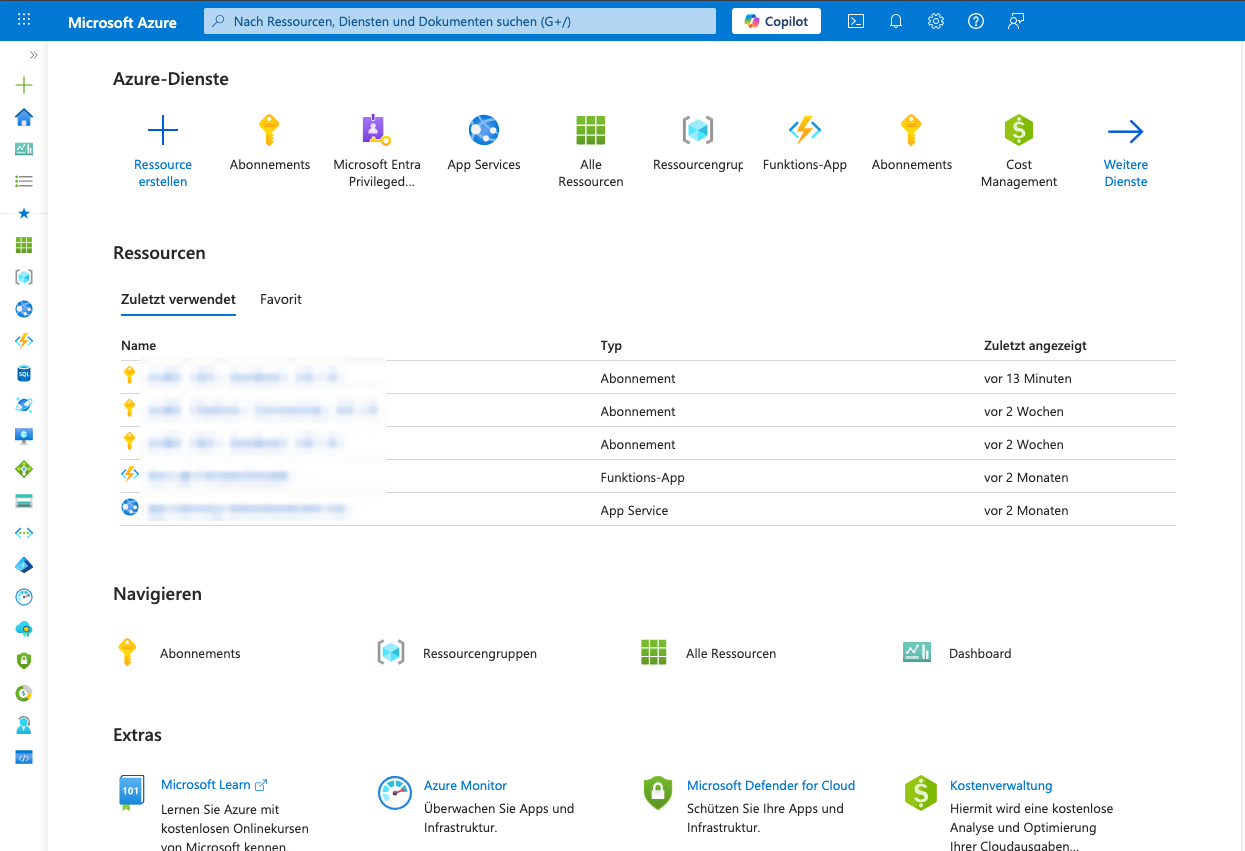This screenshot has width=1245, height=851.
Task: Select the Favorites star in the sidebar
Action: (x=24, y=213)
